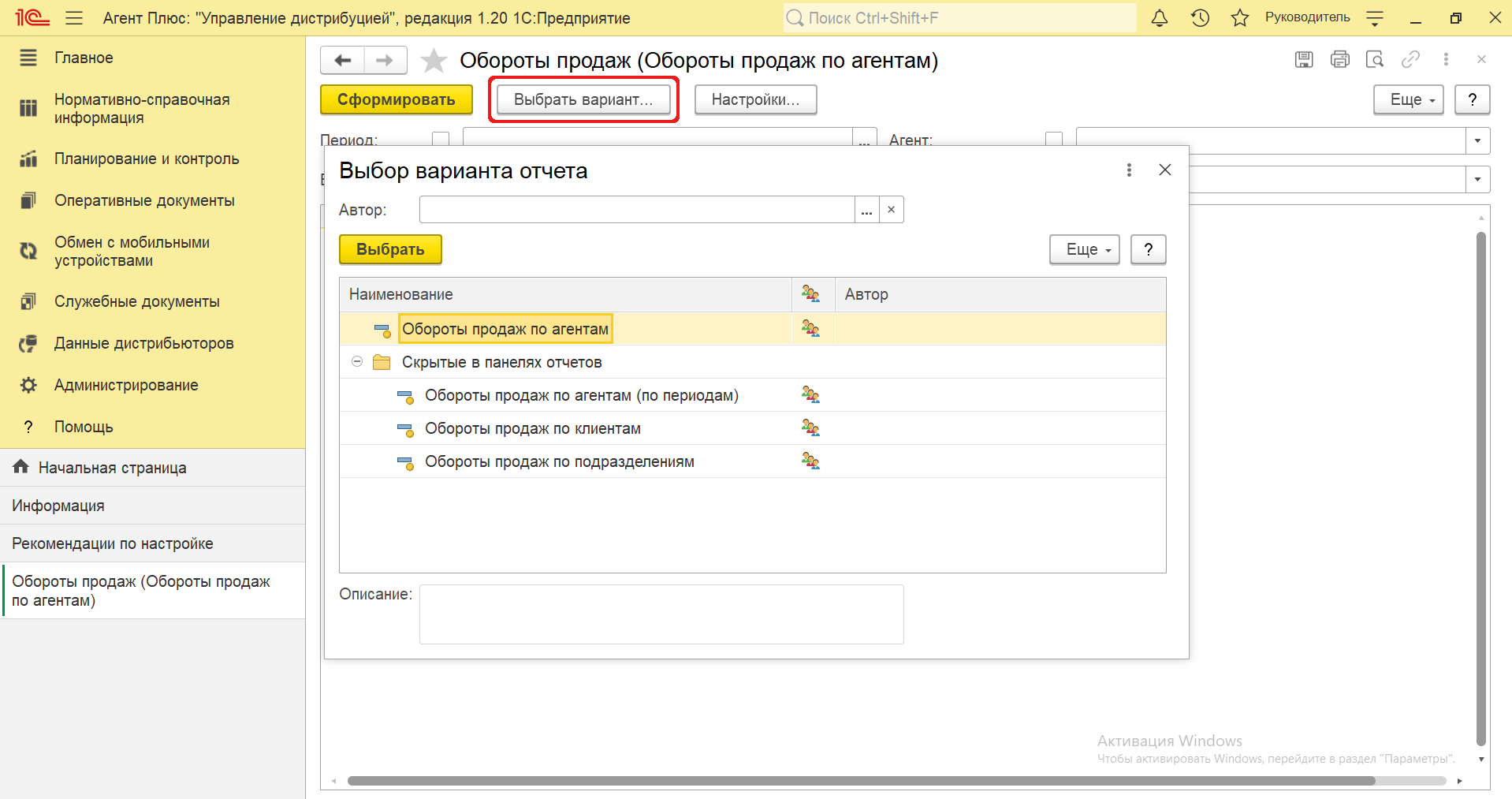1512x799 pixels.
Task: Switch to Рекомендации по настройке tab
Action: 152,543
